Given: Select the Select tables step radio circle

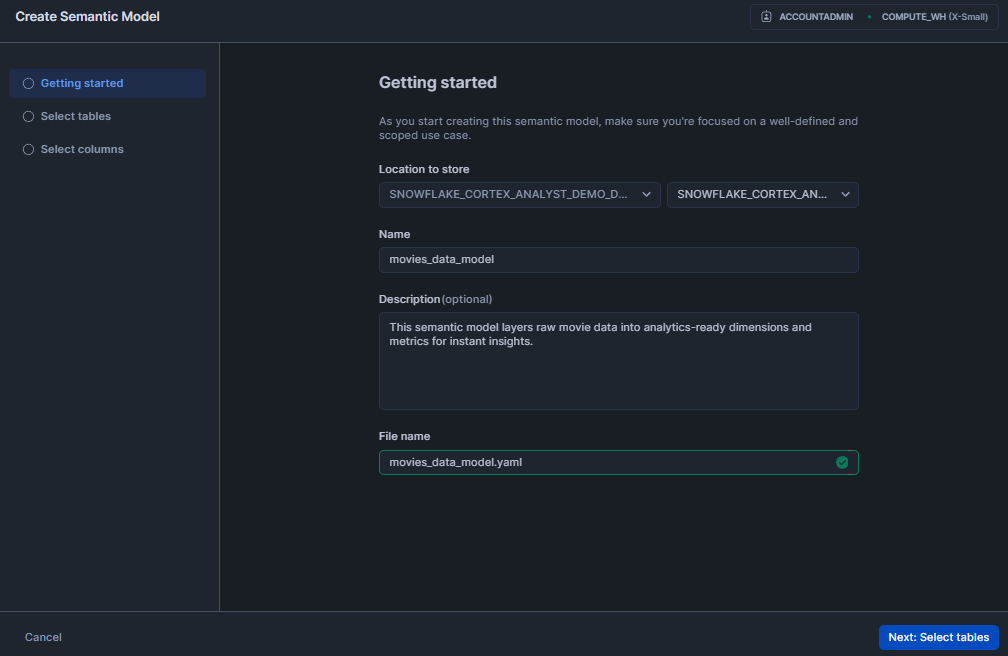Looking at the screenshot, I should tap(28, 116).
